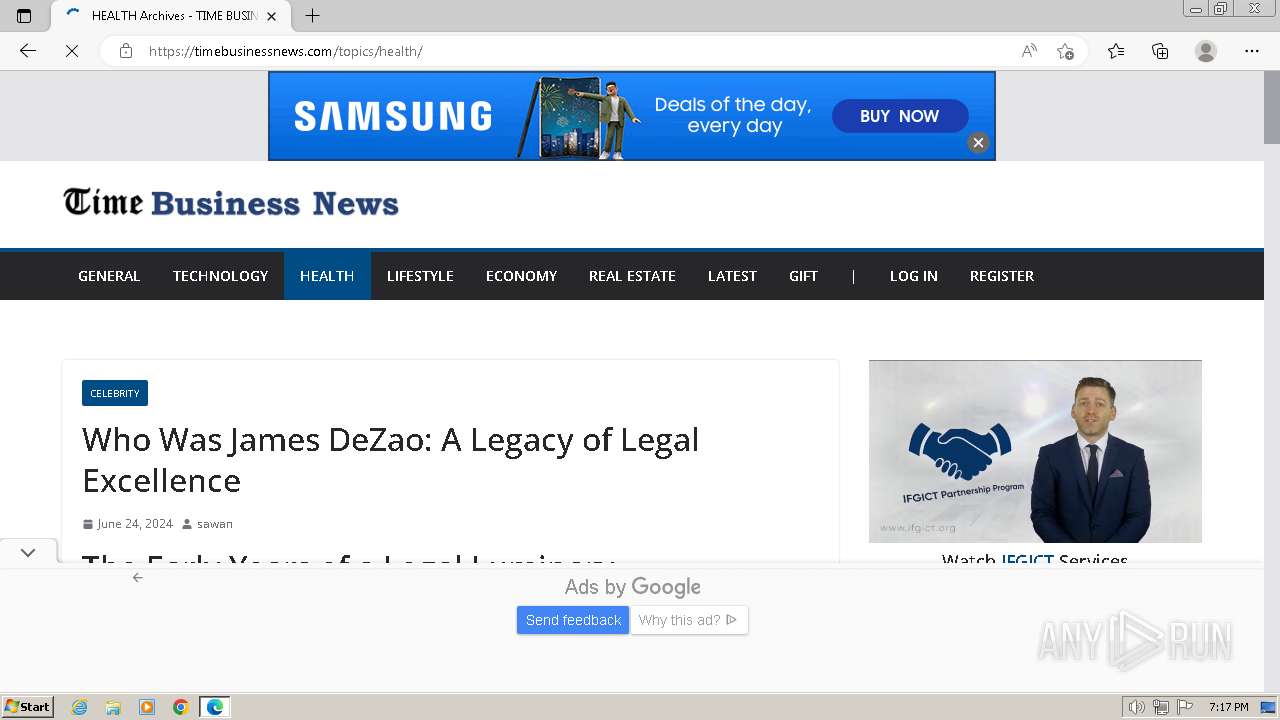Open the volume tray icon
The width and height of the screenshot is (1280, 720).
point(1136,707)
